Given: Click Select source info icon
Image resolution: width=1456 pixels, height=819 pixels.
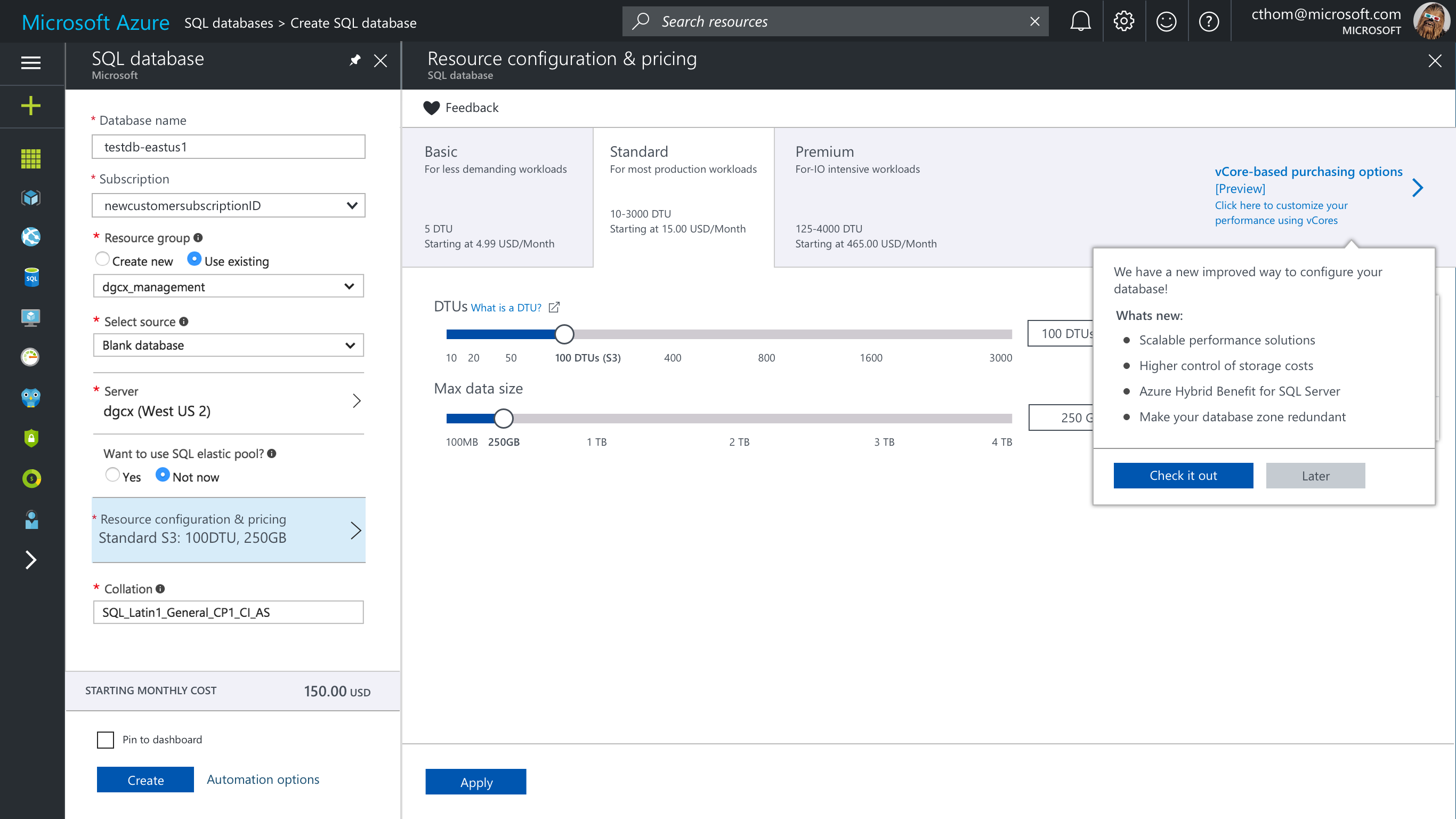Looking at the screenshot, I should (184, 322).
